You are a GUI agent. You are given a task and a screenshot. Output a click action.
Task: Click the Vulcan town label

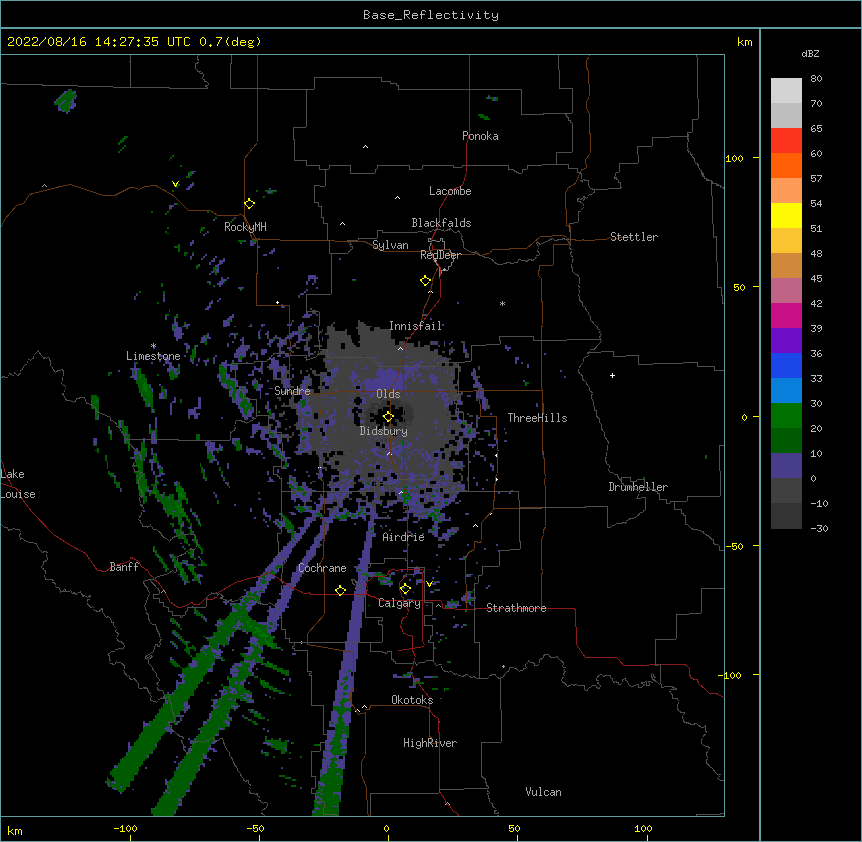[543, 792]
